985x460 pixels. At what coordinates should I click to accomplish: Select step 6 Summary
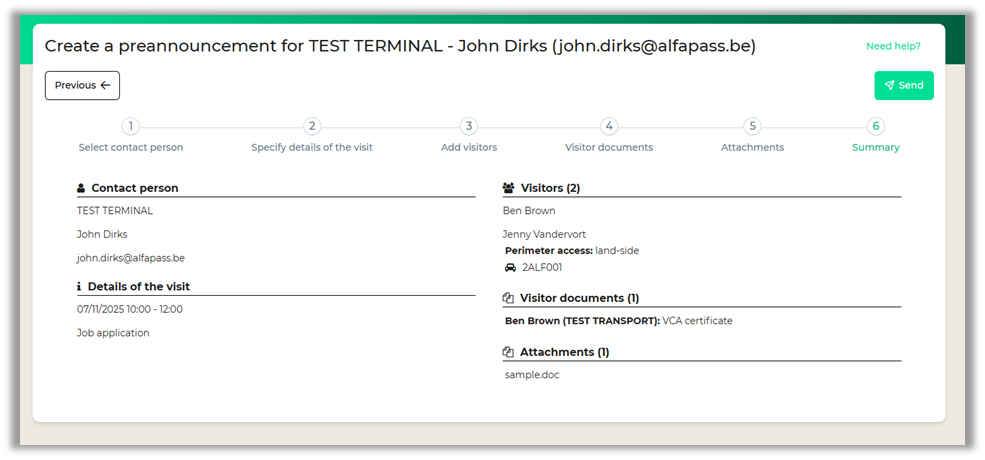pyautogui.click(x=876, y=127)
